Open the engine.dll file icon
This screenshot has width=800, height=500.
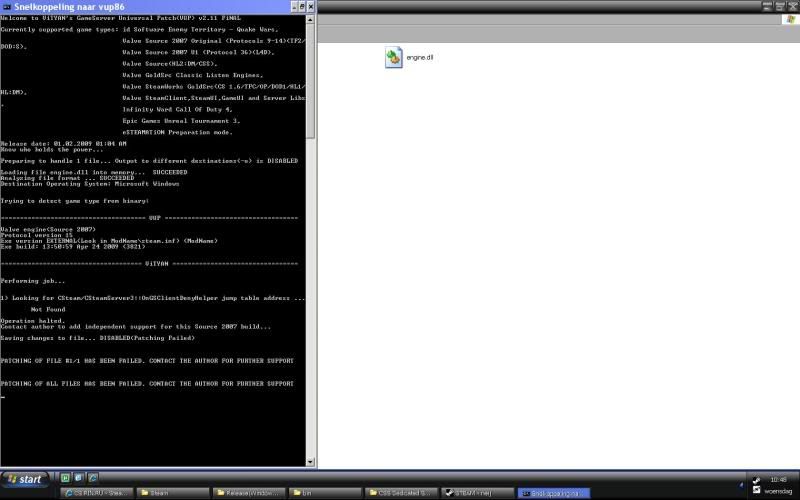(393, 57)
